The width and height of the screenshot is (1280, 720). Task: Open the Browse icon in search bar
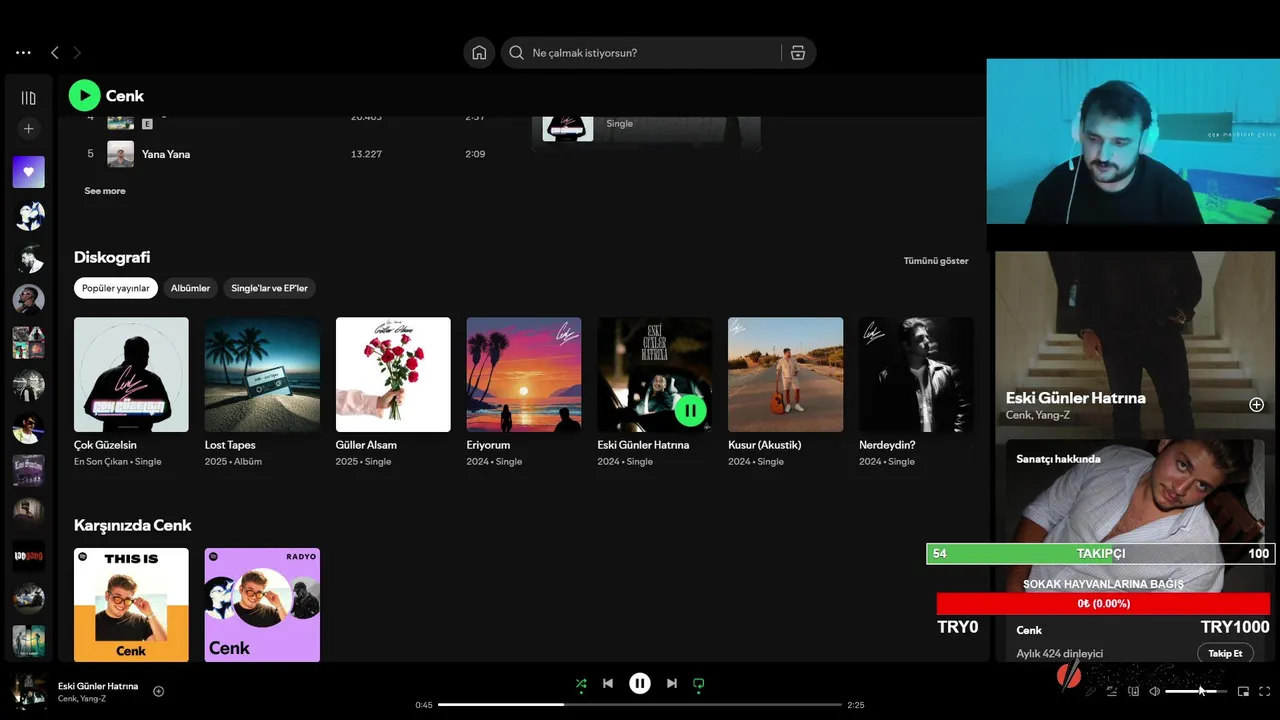(798, 53)
